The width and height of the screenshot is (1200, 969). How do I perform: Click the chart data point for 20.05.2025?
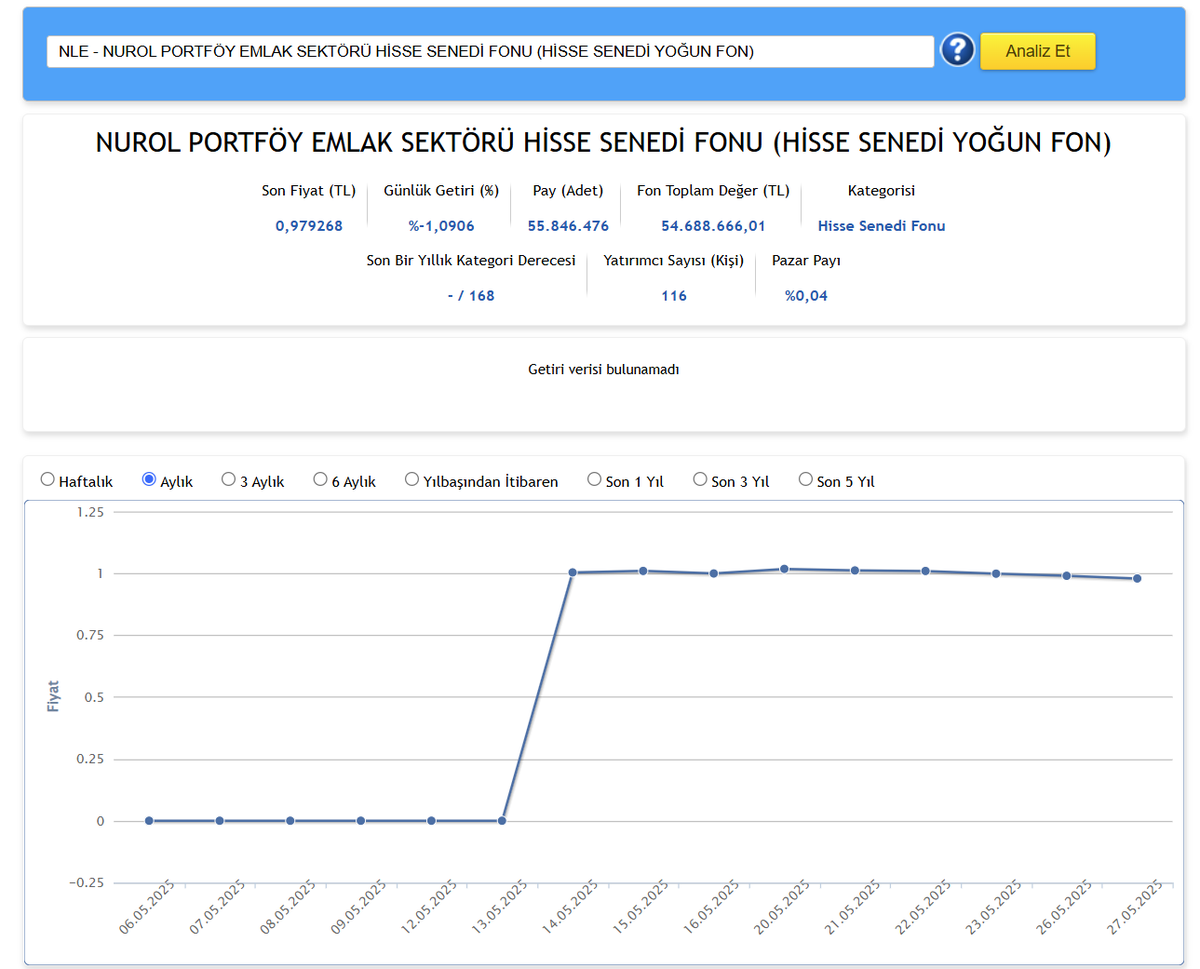784,569
